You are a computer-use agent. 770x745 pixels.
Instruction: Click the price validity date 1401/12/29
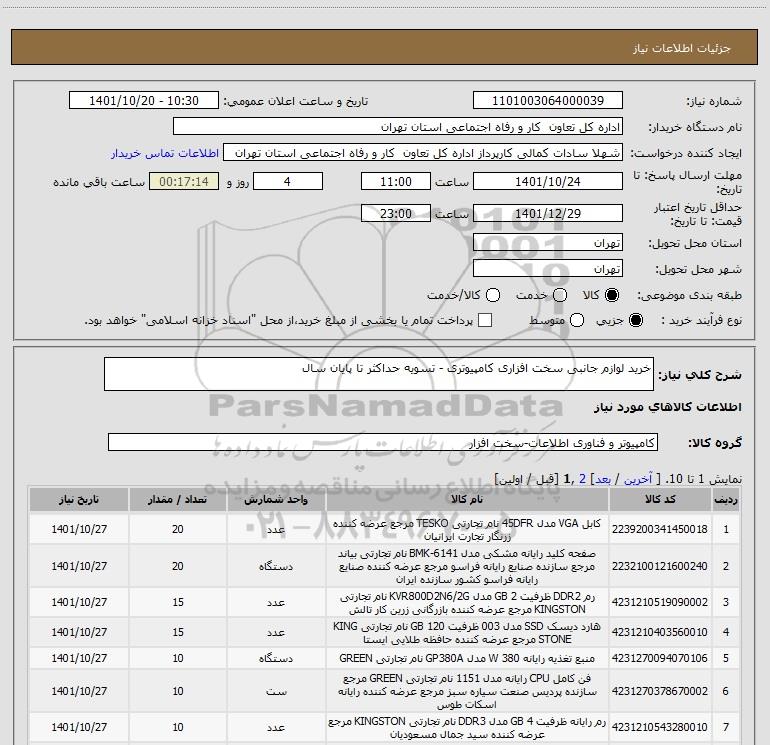pyautogui.click(x=548, y=214)
